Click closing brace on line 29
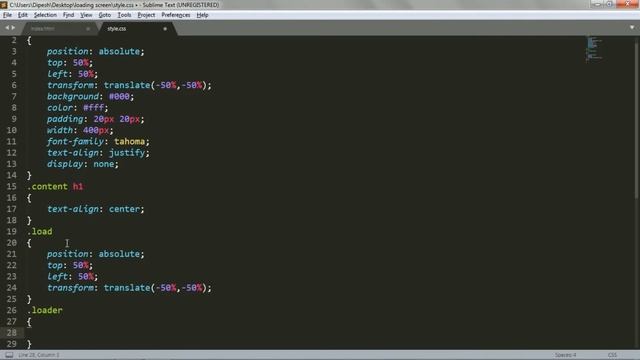The image size is (640, 360). click(29, 344)
